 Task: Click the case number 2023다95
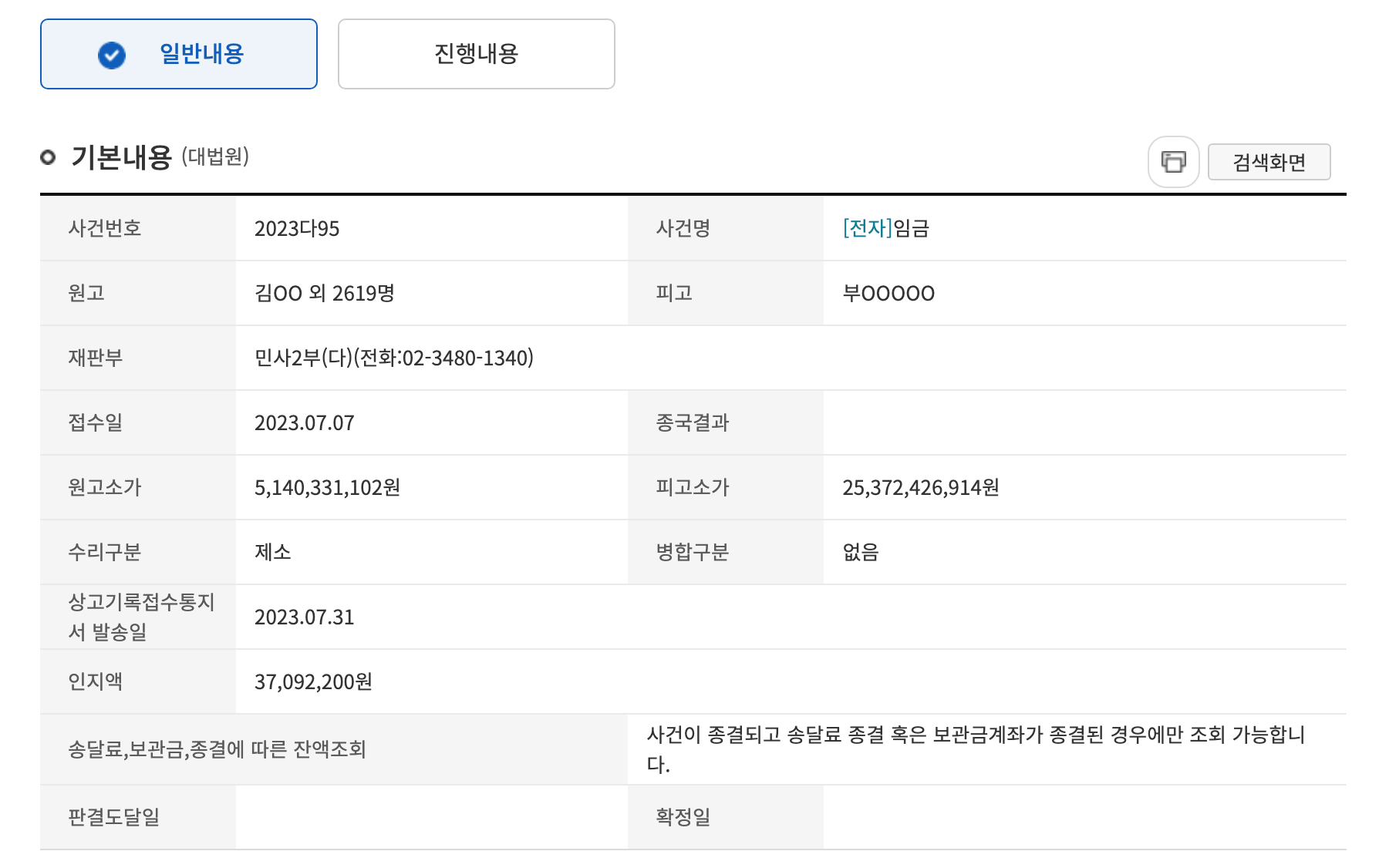point(297,229)
